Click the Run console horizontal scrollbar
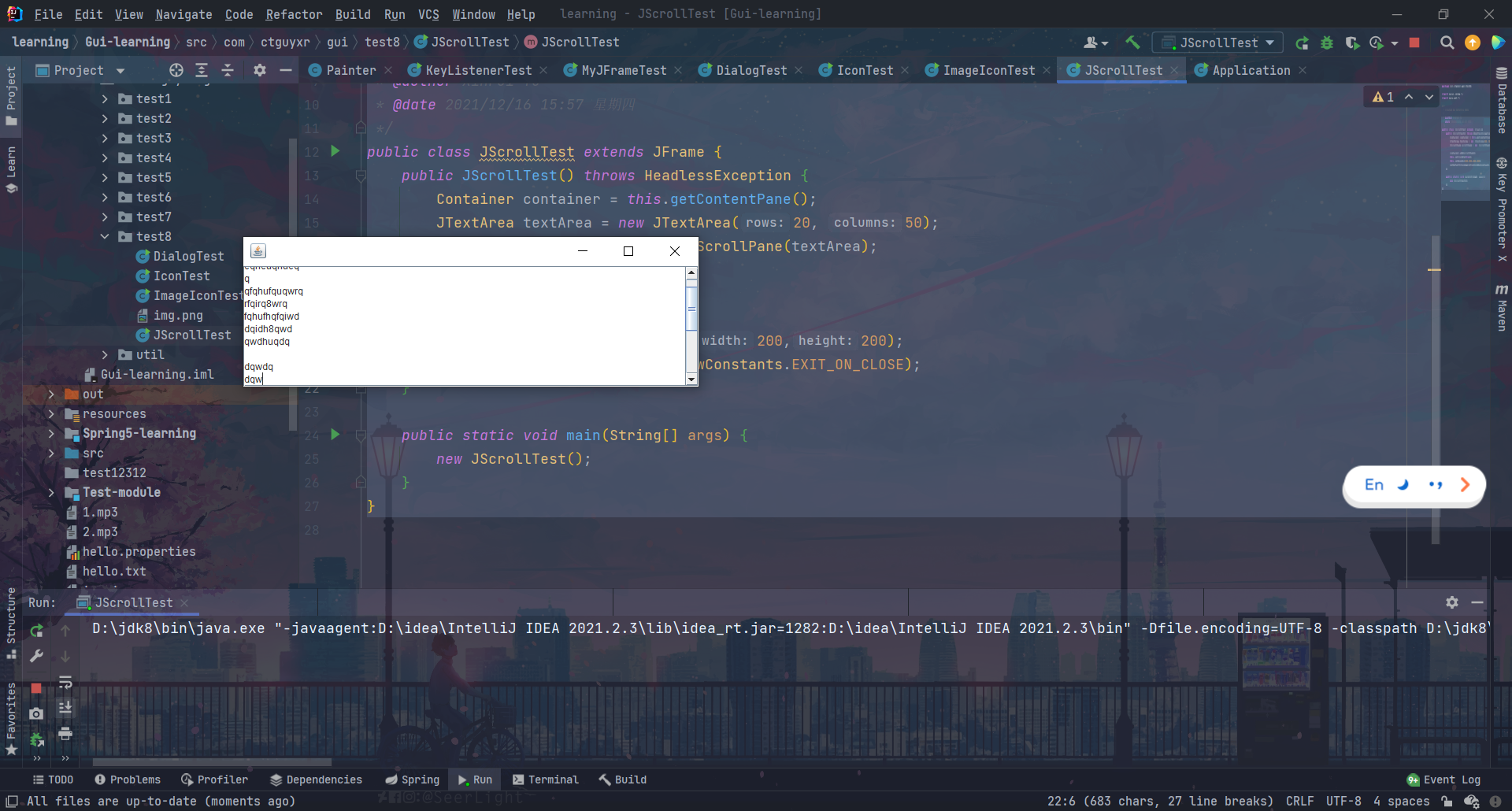1512x811 pixels. click(213, 761)
